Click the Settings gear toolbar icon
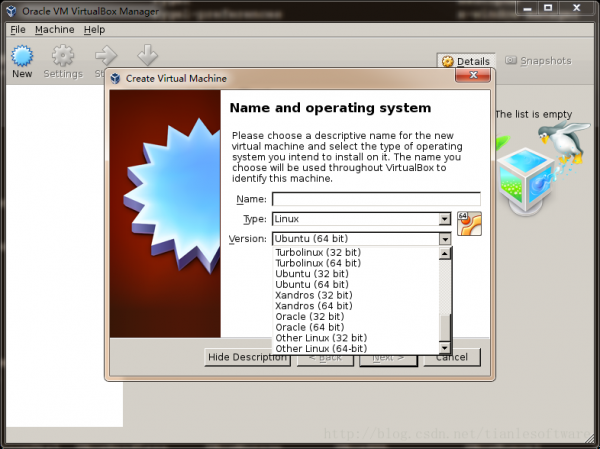Screen dimensions: 600x449 click(x=63, y=56)
